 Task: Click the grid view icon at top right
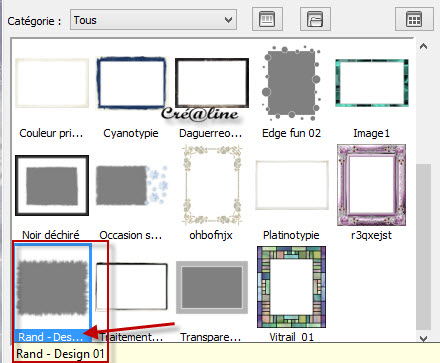click(x=414, y=19)
